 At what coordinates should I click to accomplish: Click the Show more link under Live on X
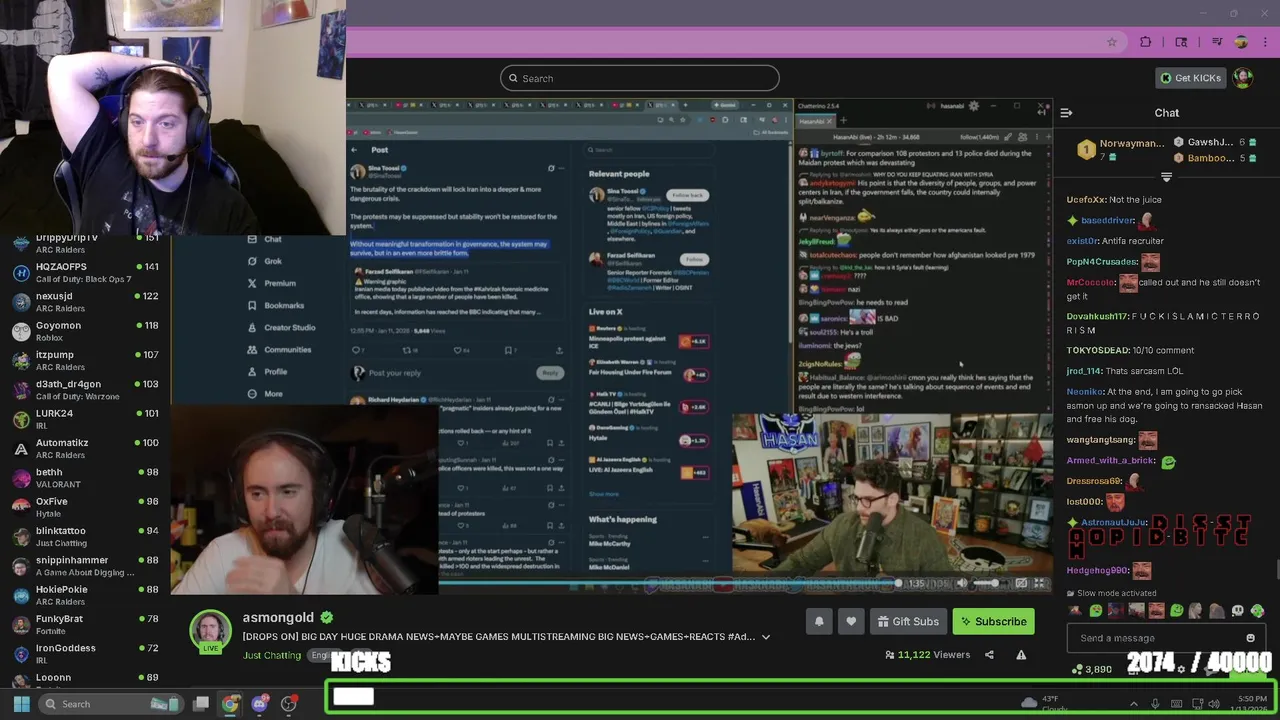[603, 494]
